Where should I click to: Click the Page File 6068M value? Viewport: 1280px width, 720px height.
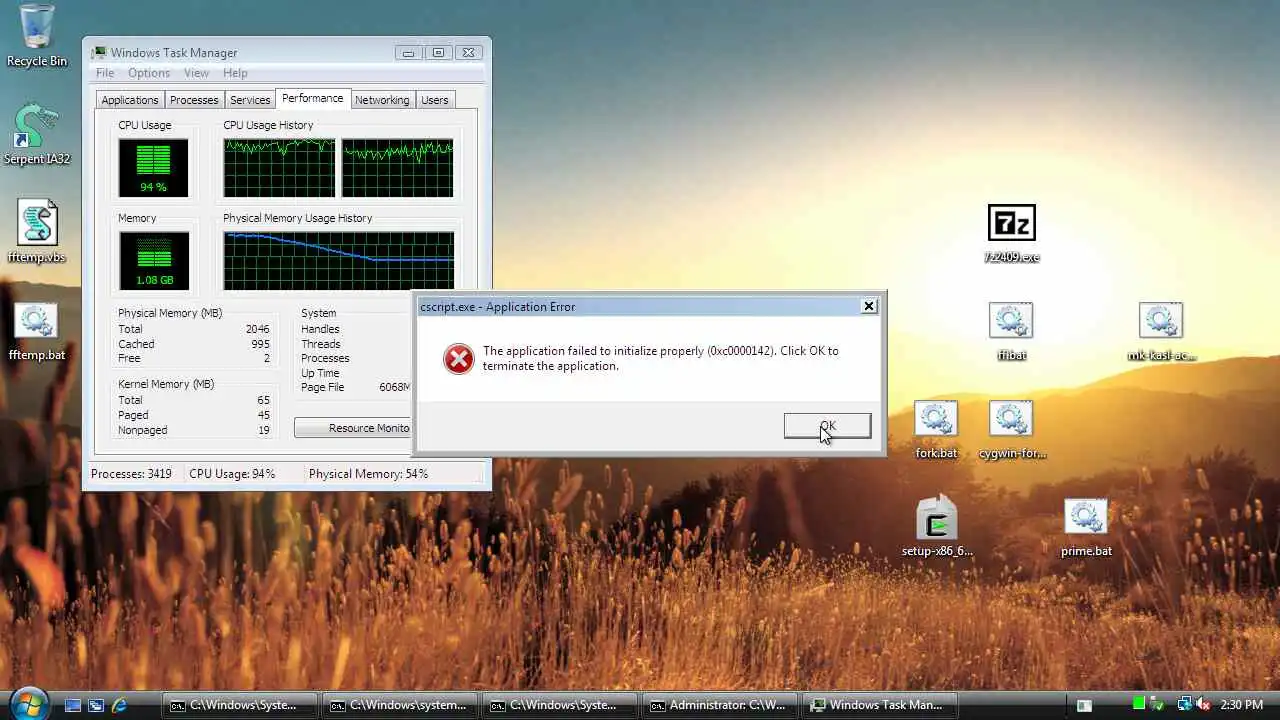click(x=395, y=387)
